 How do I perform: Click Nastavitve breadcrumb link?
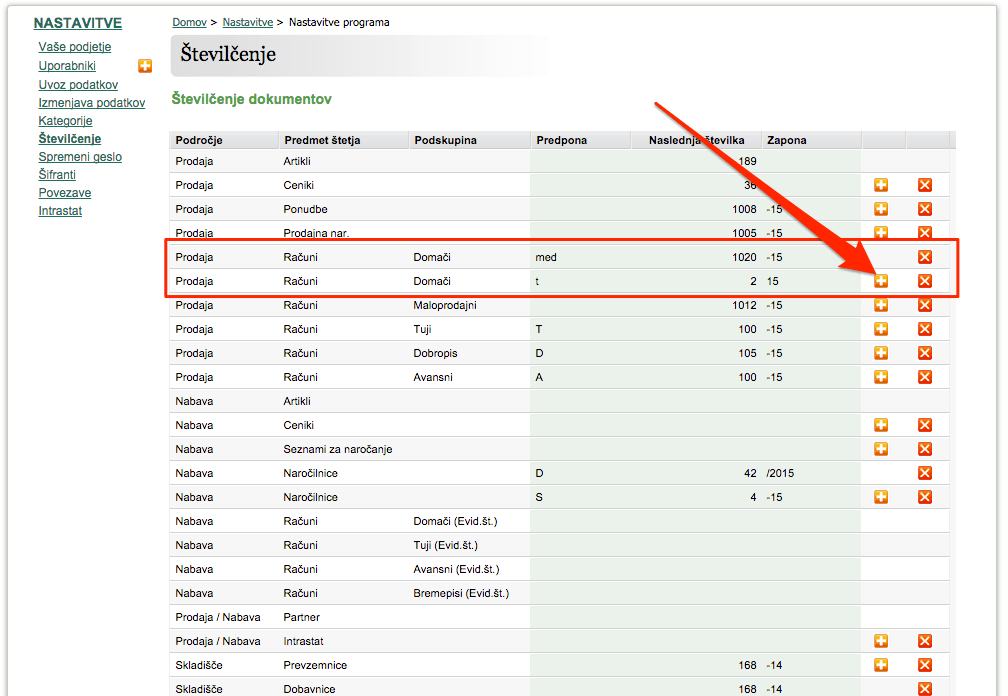[x=248, y=22]
